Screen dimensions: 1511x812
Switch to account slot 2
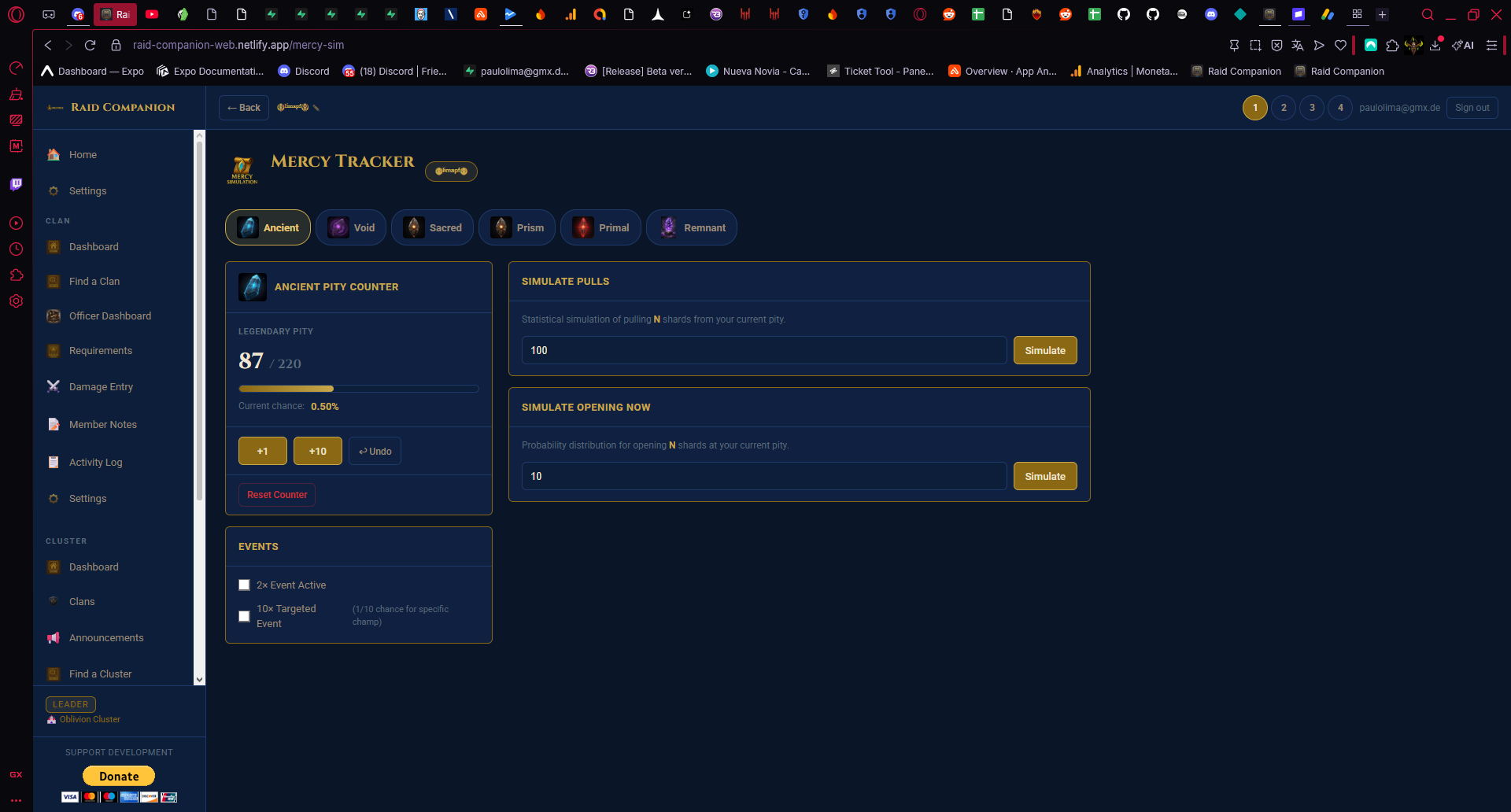(x=1284, y=108)
